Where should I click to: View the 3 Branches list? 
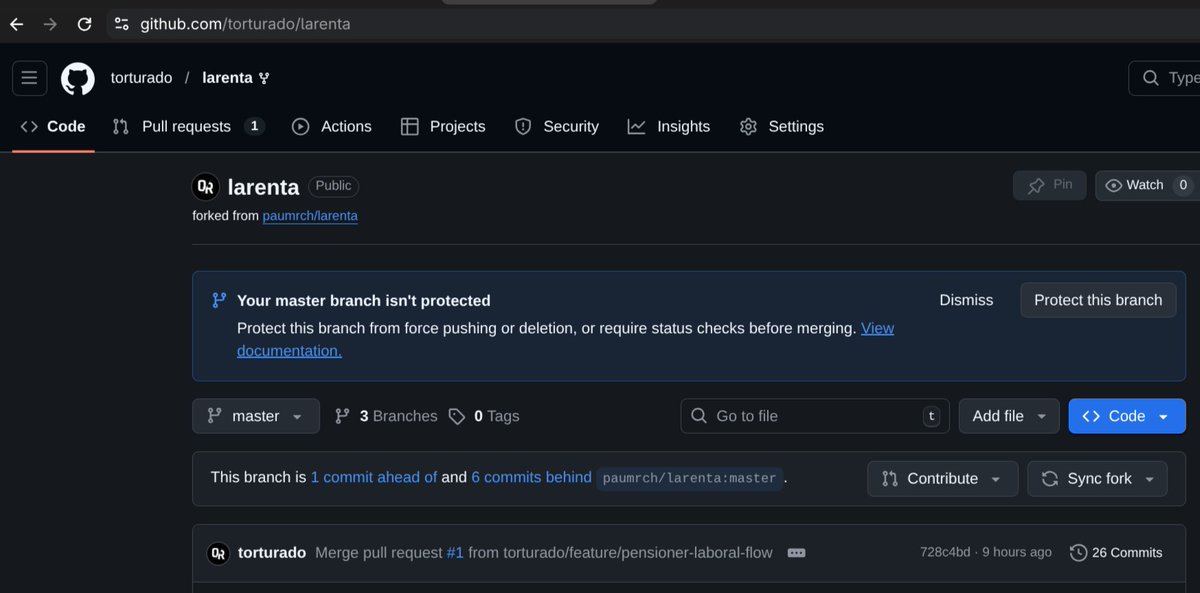[386, 416]
